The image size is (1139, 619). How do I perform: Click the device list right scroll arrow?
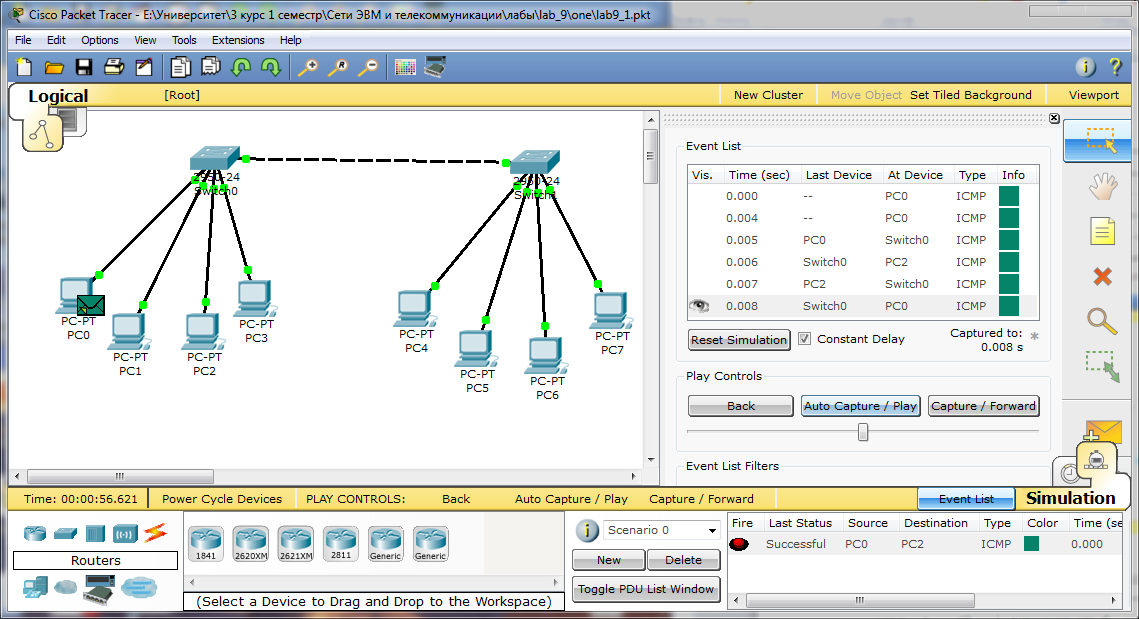[556, 582]
